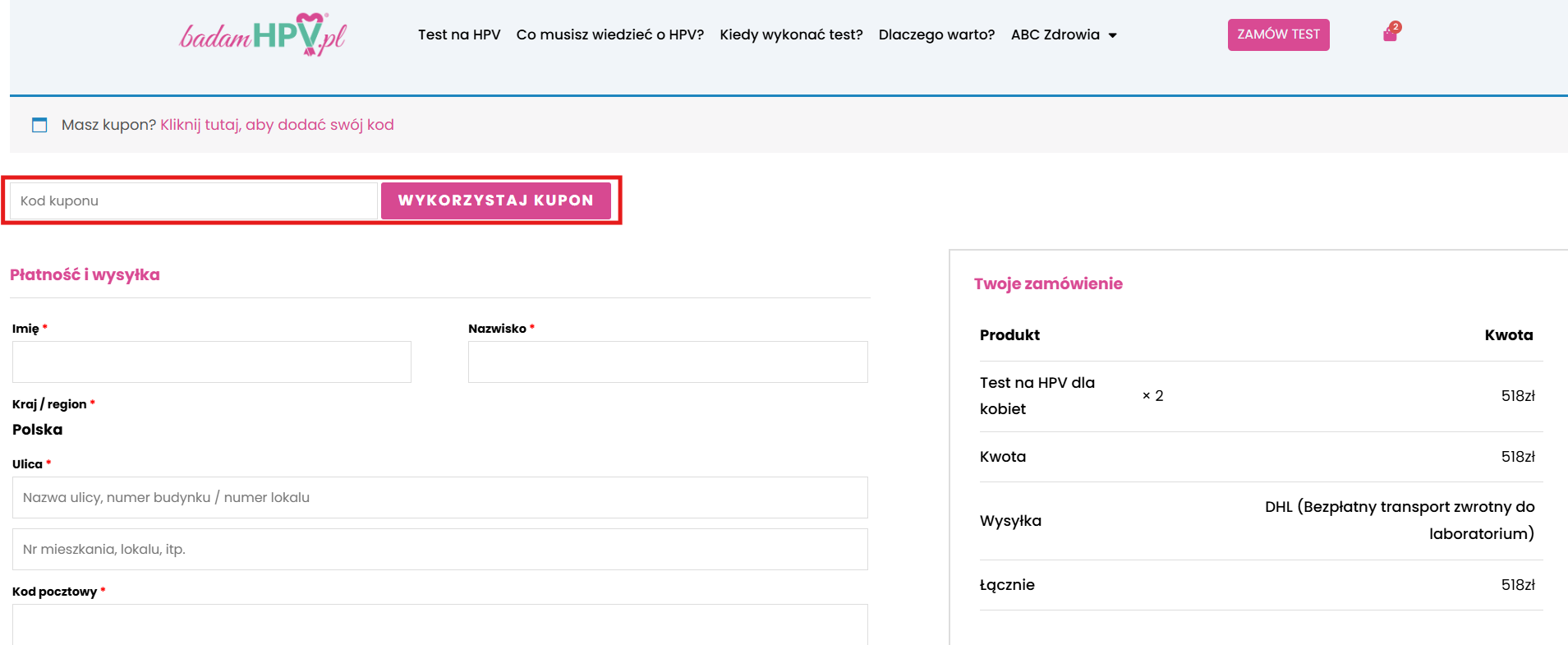Click 'Test na HPV dla kobiet' product row

point(1037,395)
